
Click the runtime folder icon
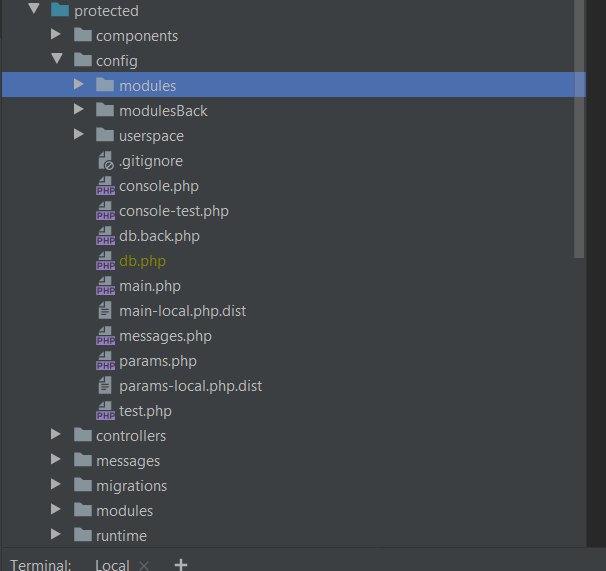(83, 535)
